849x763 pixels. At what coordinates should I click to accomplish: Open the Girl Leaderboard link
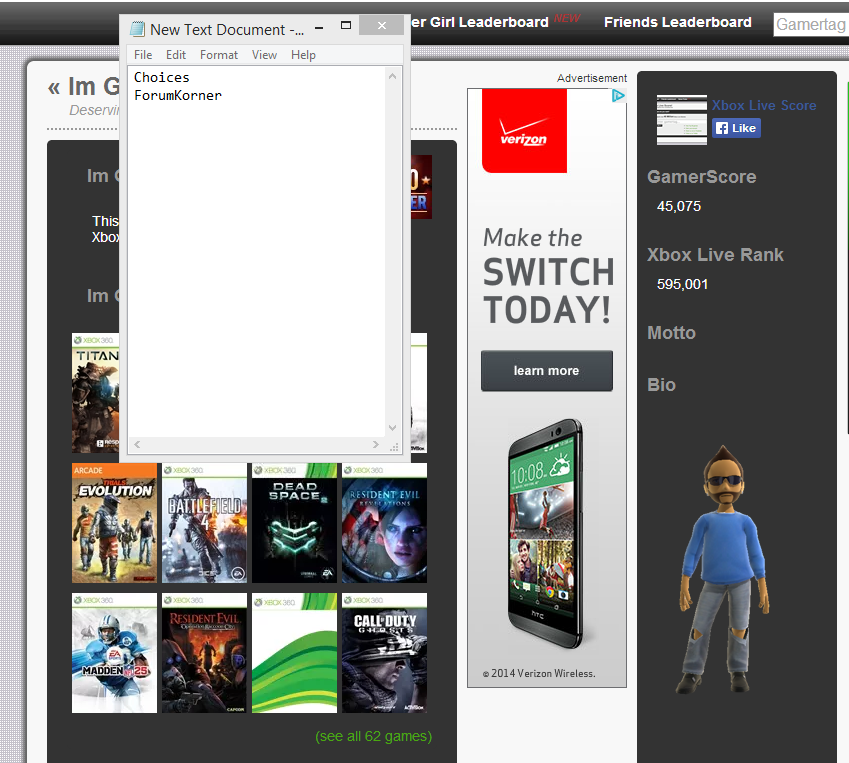point(480,22)
